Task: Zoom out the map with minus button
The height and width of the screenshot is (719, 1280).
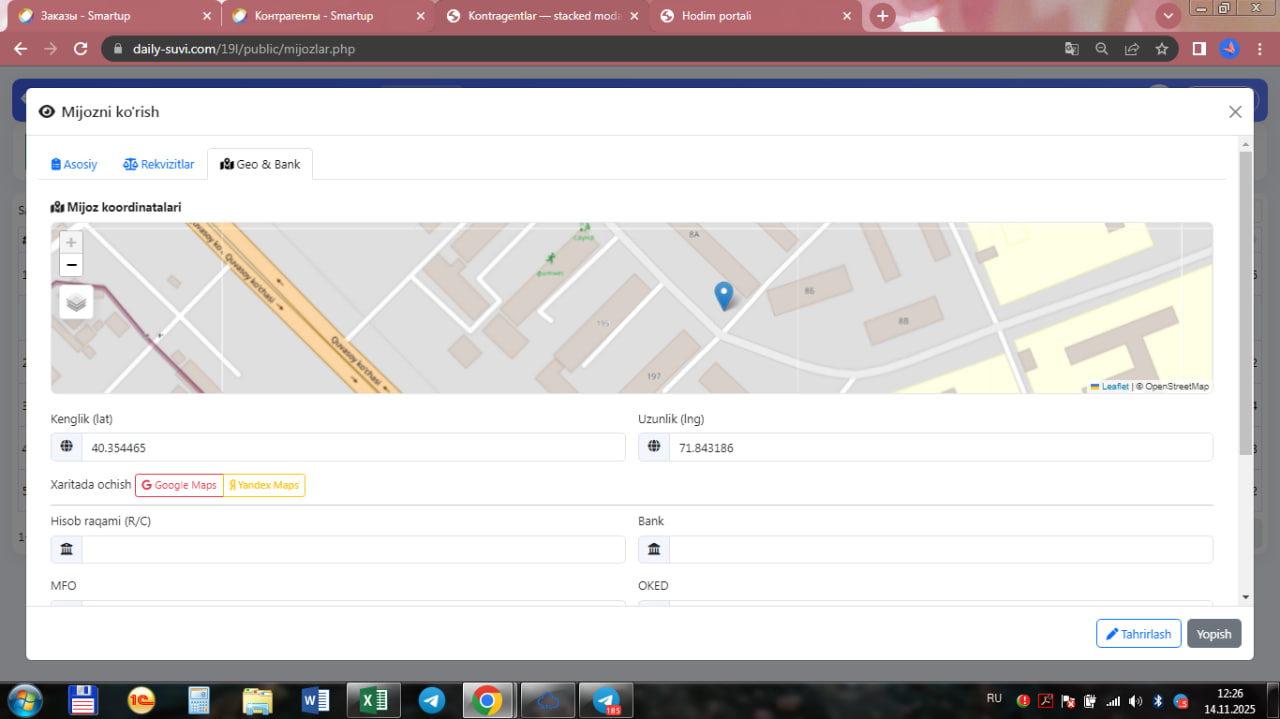Action: (x=71, y=265)
